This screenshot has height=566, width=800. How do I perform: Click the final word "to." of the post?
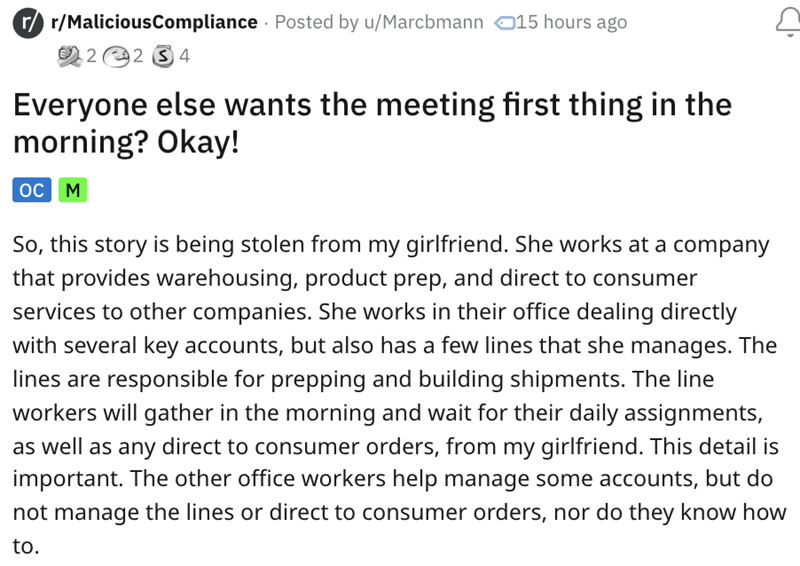pyautogui.click(x=24, y=546)
